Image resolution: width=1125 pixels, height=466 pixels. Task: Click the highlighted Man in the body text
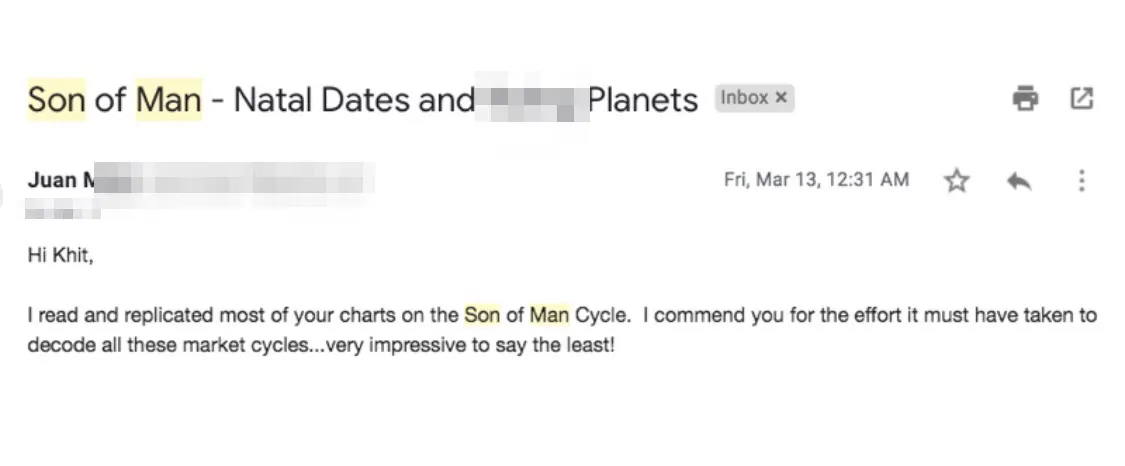point(549,315)
